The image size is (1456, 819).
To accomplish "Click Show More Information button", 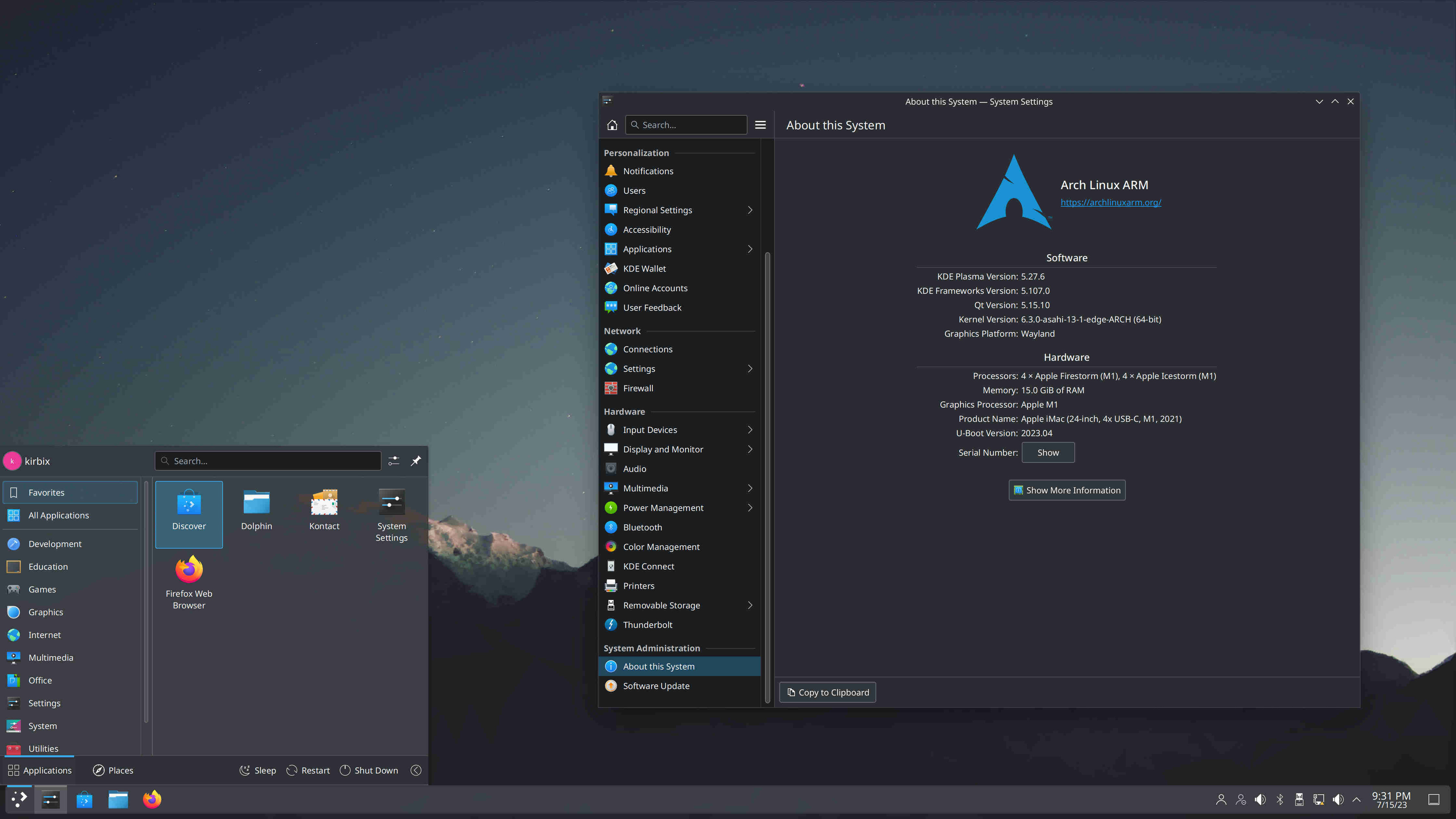I will (1067, 490).
